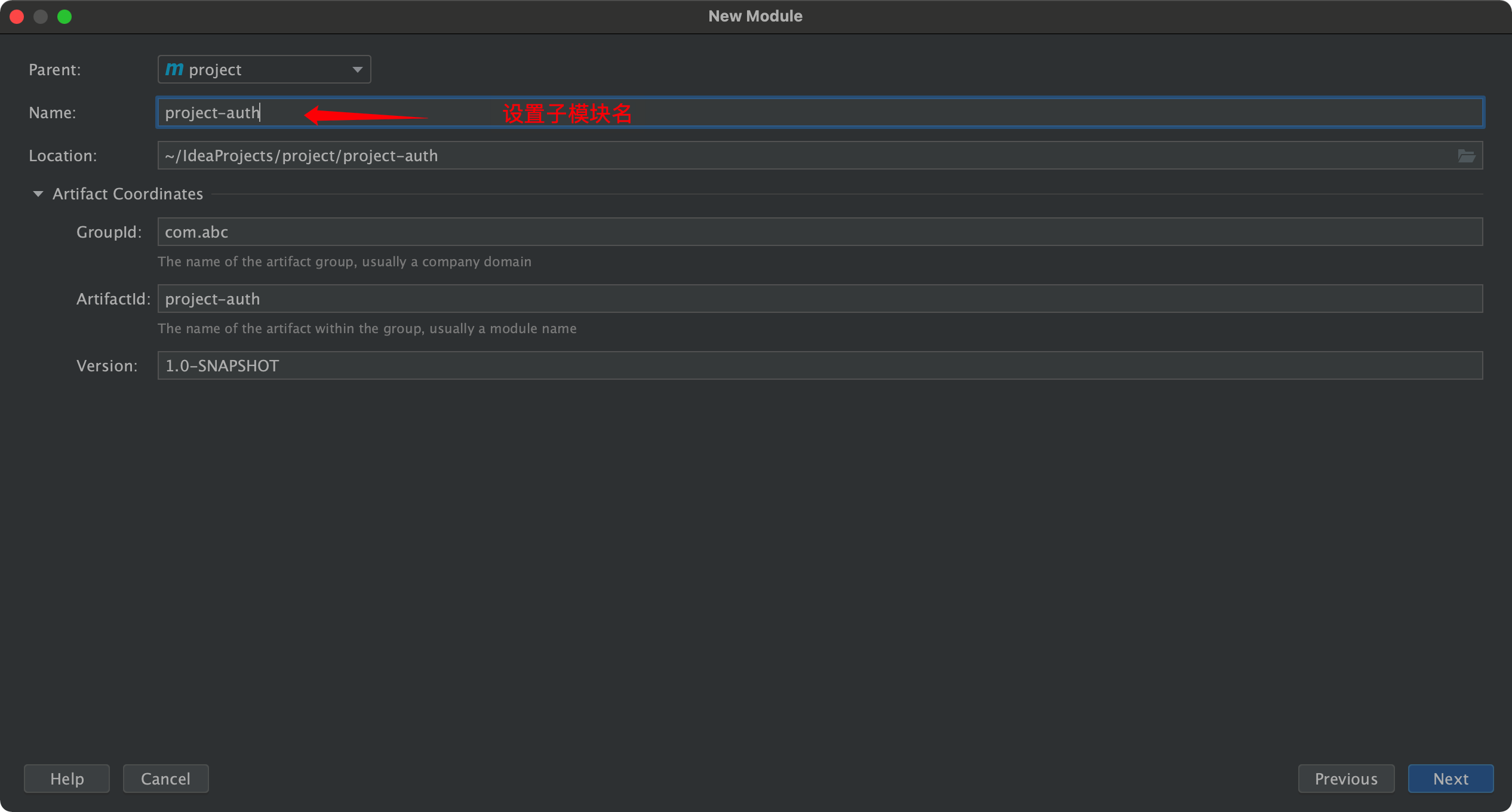Image resolution: width=1512 pixels, height=812 pixels.
Task: Click the GroupId hint text about company domain
Action: pyautogui.click(x=344, y=262)
